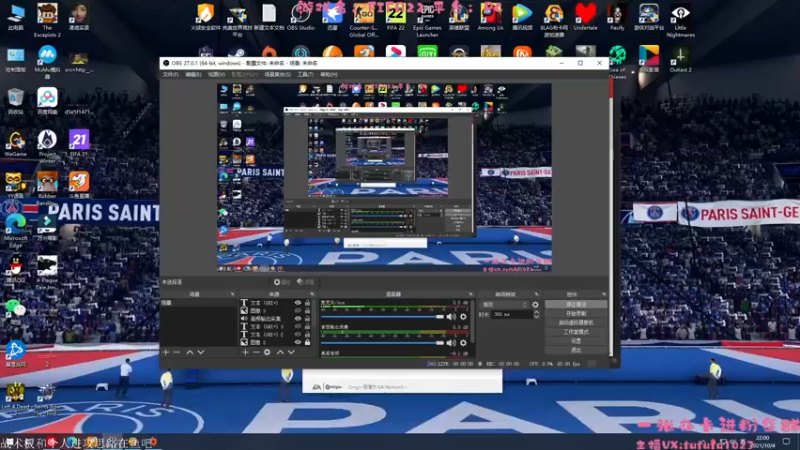Click the 停止推流 streaming button
This screenshot has width=800, height=450.
(576, 305)
